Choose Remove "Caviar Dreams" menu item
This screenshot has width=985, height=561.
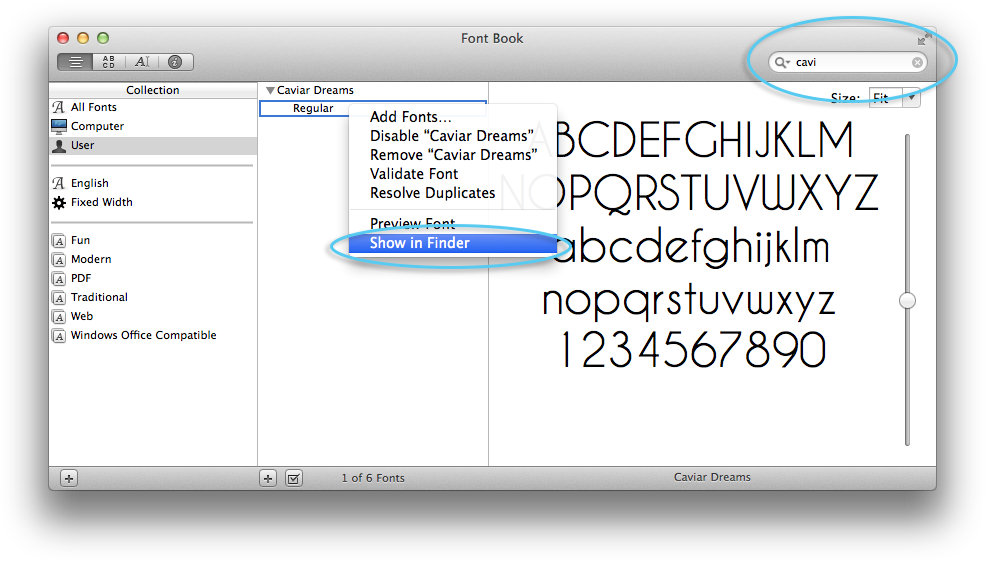click(x=454, y=155)
